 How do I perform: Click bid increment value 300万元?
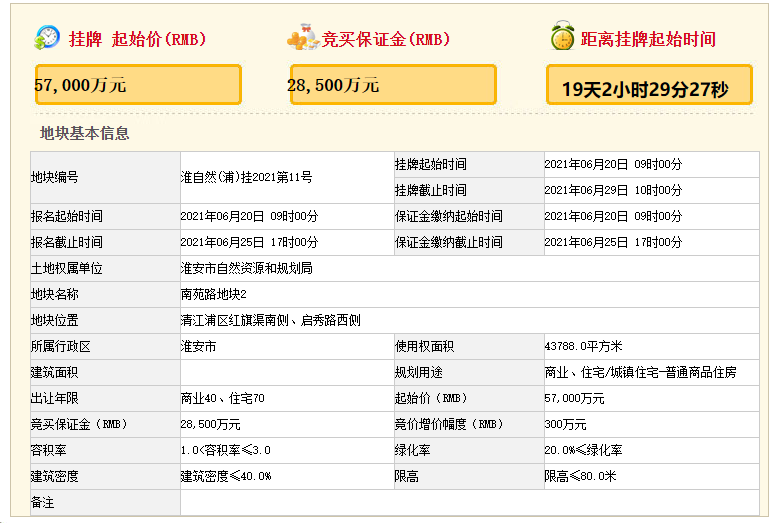(566, 424)
